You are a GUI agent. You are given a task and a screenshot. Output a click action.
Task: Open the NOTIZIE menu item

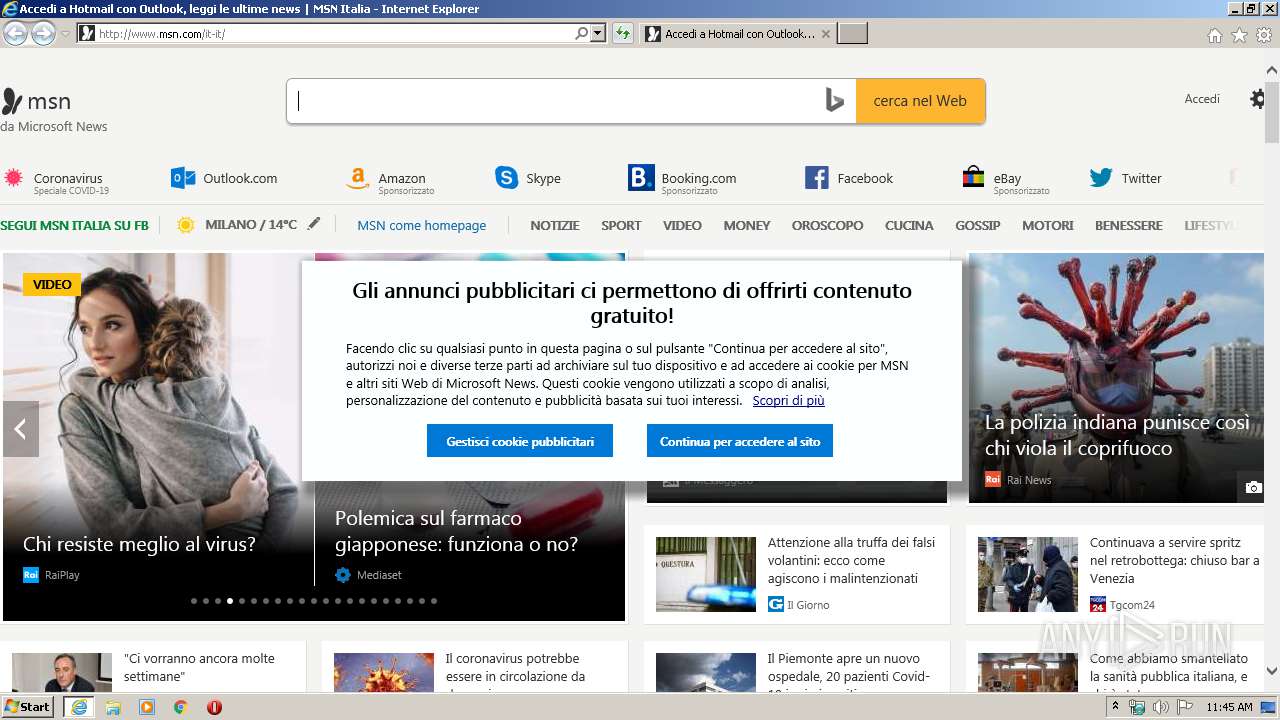(x=555, y=225)
